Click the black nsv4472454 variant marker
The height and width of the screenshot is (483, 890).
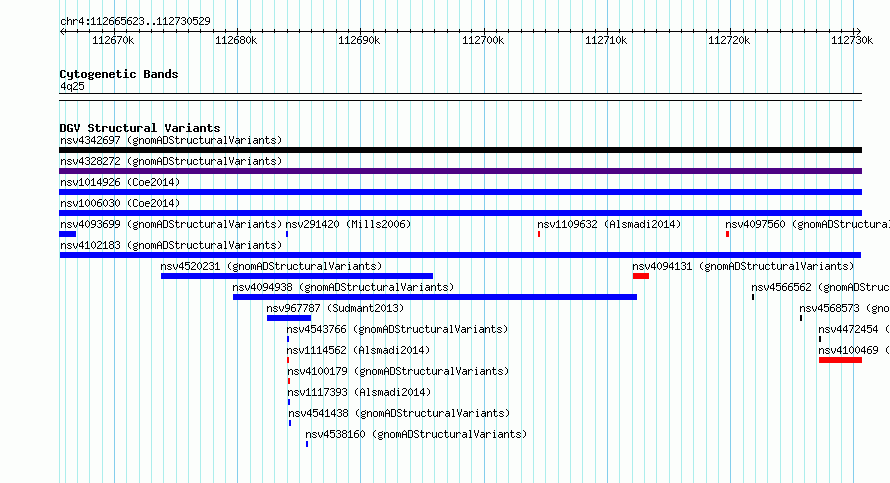820,339
